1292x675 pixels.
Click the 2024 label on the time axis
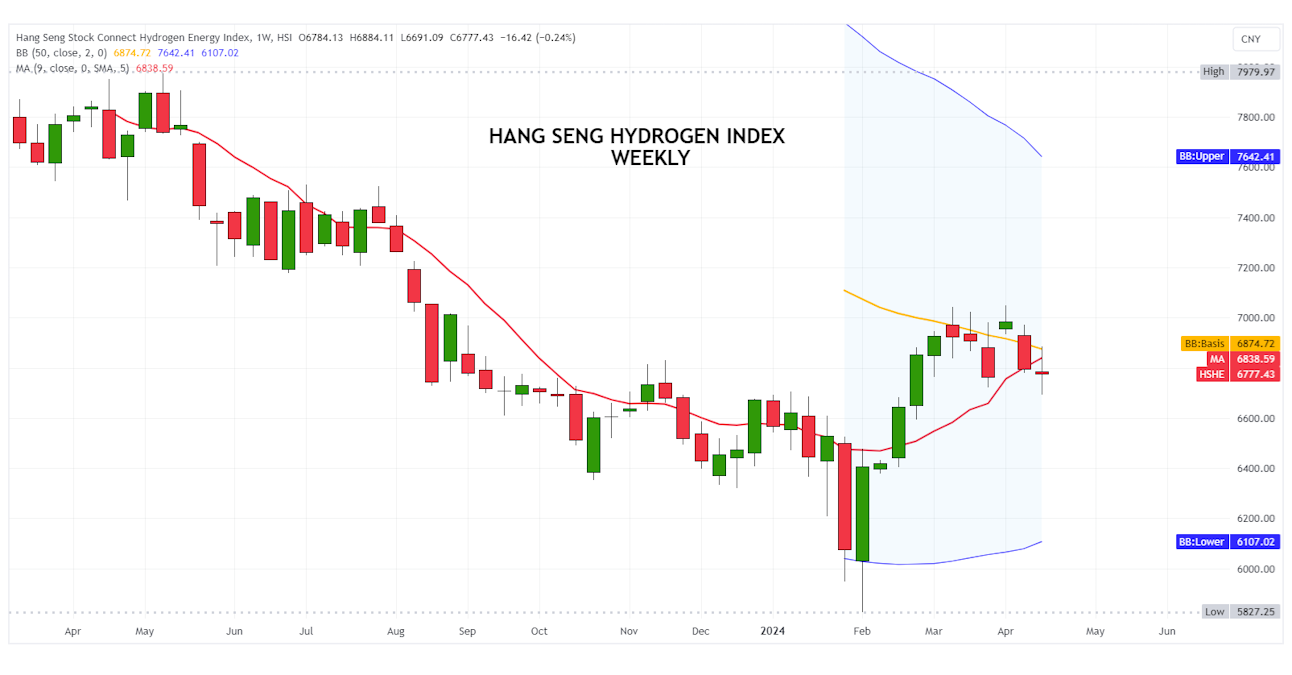click(x=772, y=631)
